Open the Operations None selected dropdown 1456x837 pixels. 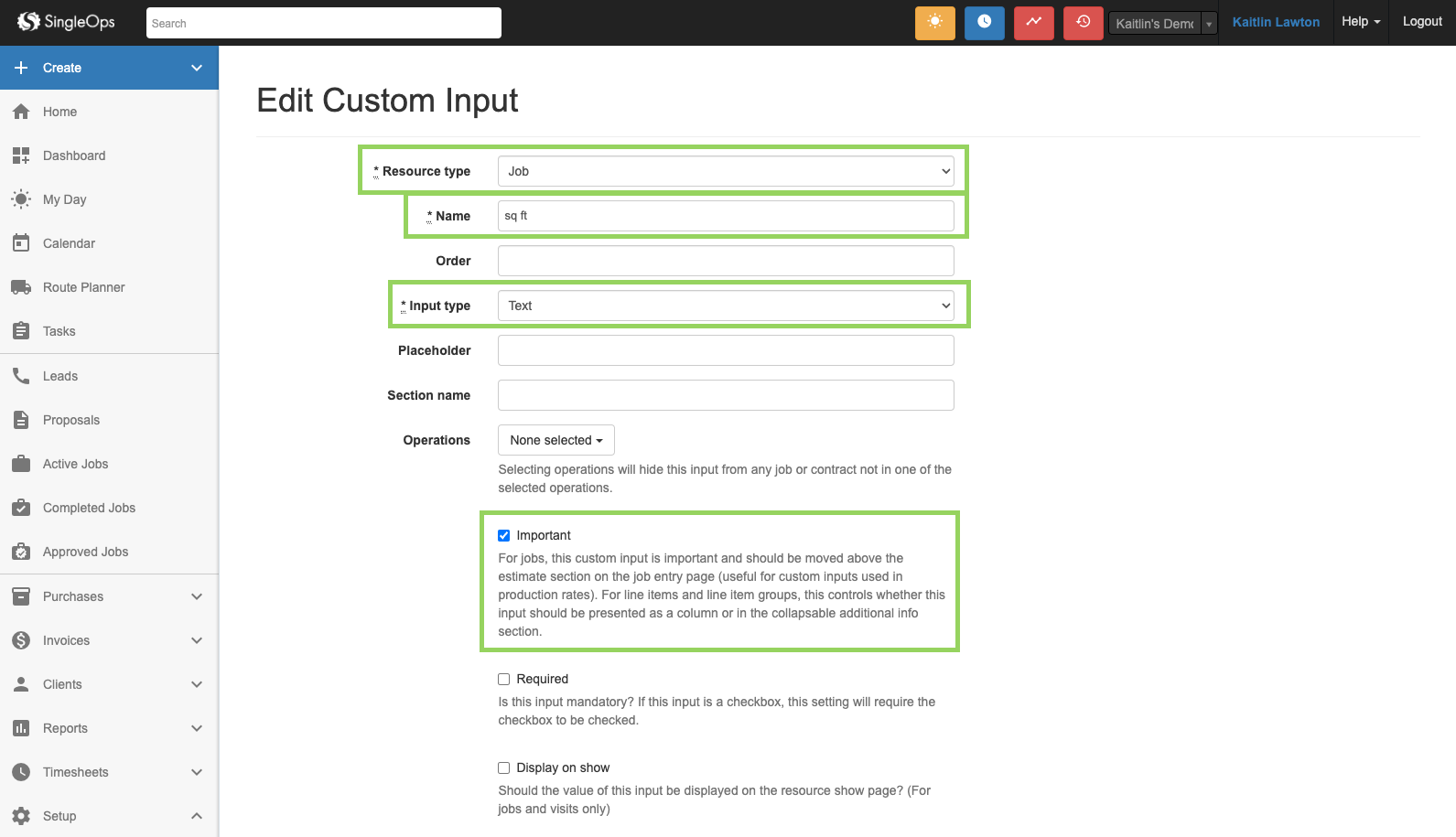point(555,440)
